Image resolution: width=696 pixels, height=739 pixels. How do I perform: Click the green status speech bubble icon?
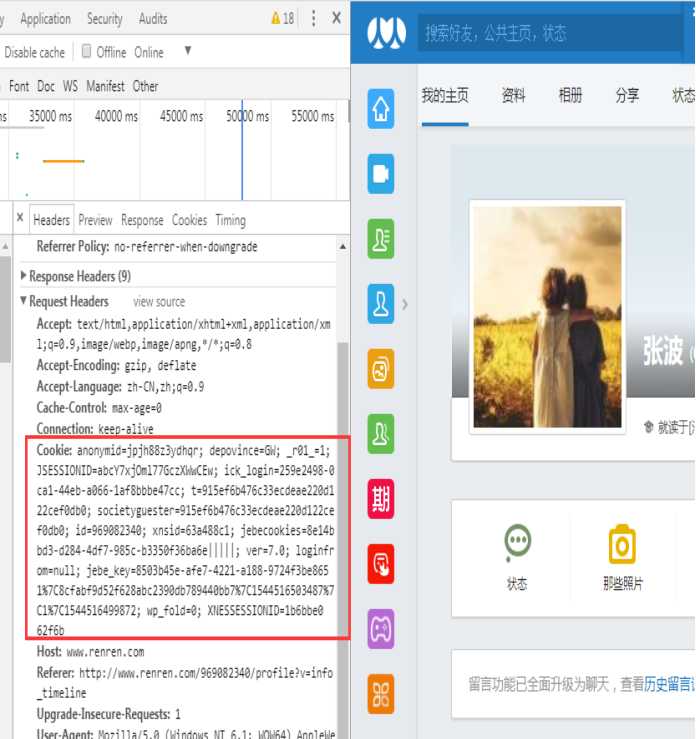tap(517, 543)
